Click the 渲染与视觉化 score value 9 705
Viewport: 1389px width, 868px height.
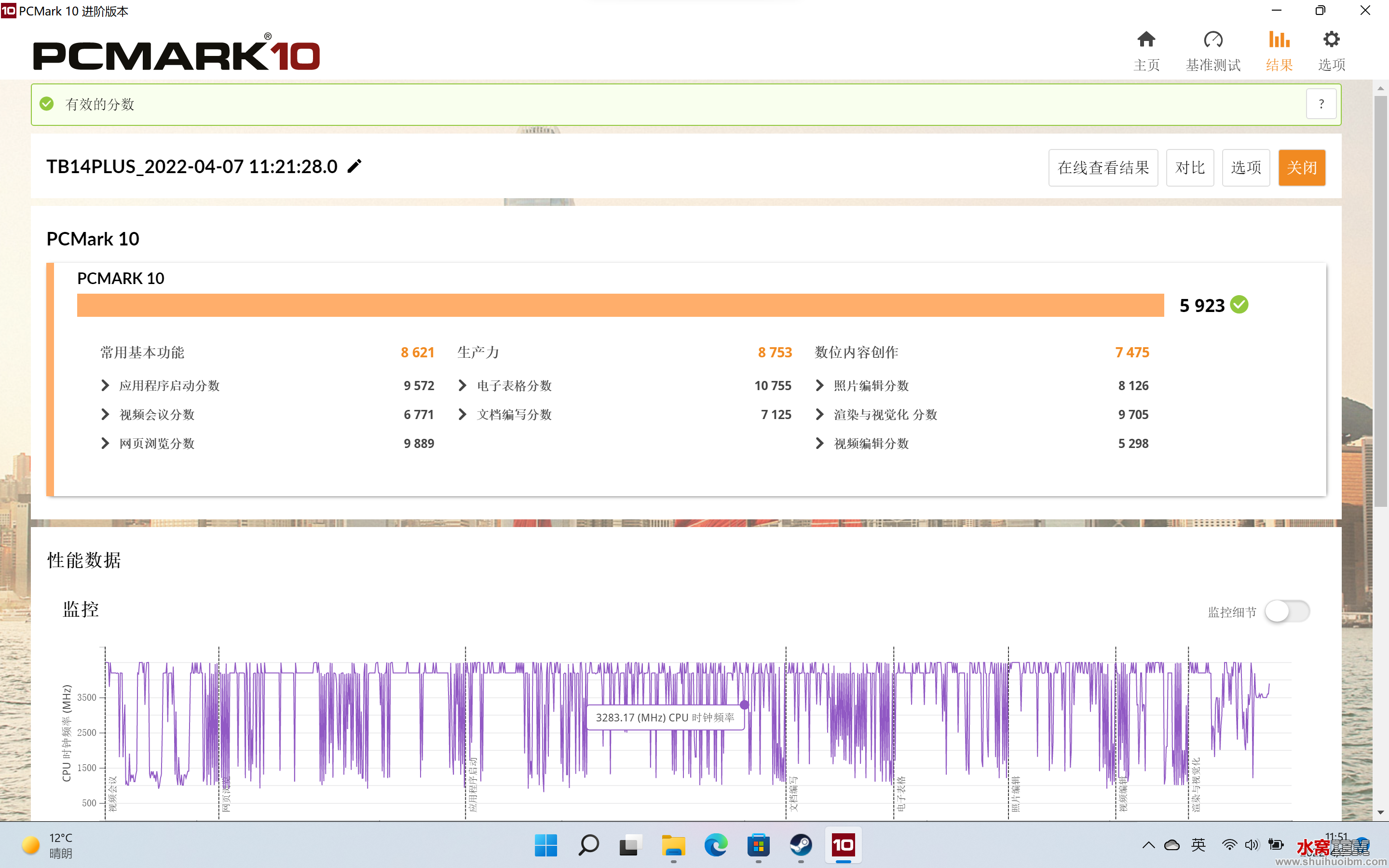coord(1133,415)
